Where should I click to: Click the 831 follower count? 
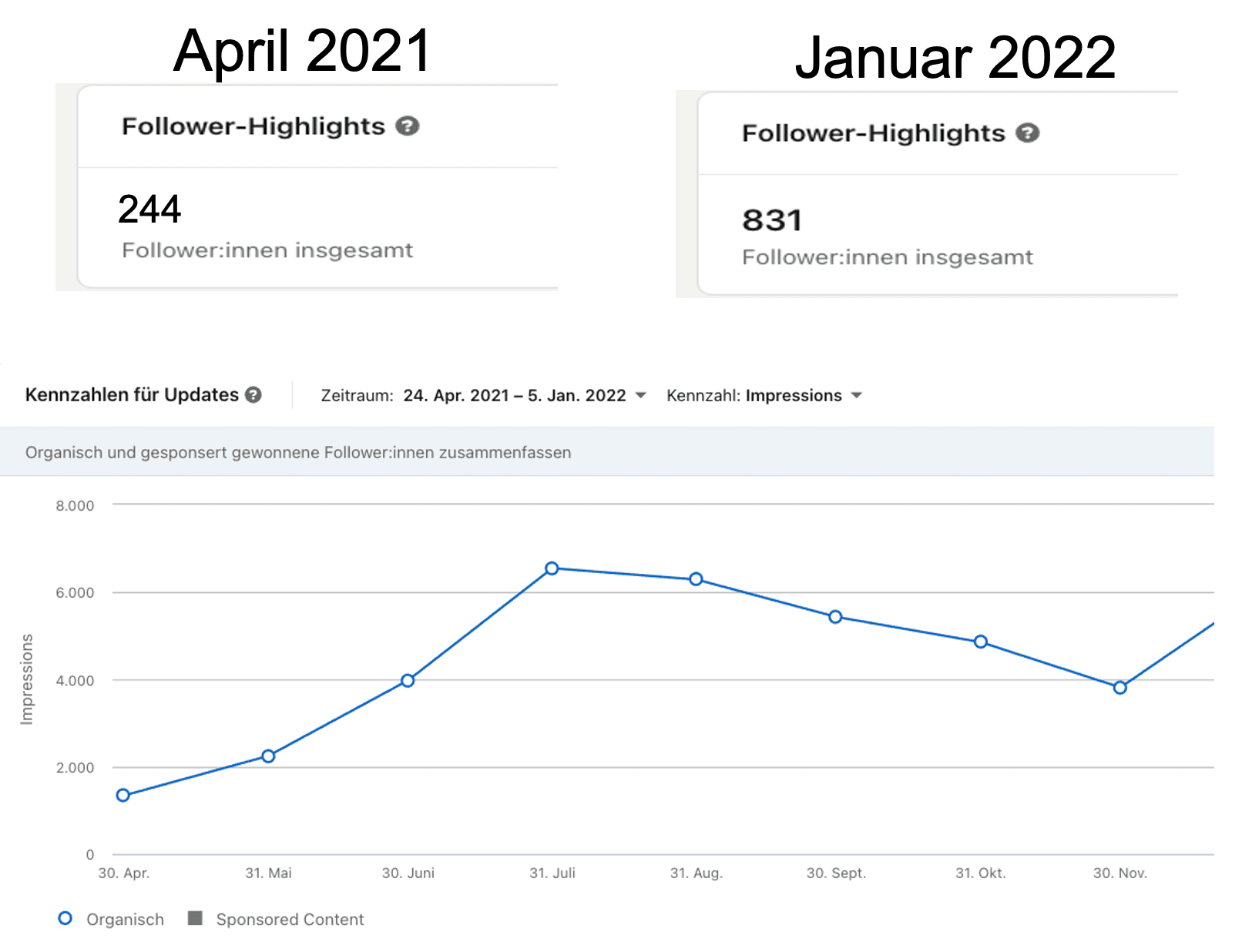click(772, 220)
